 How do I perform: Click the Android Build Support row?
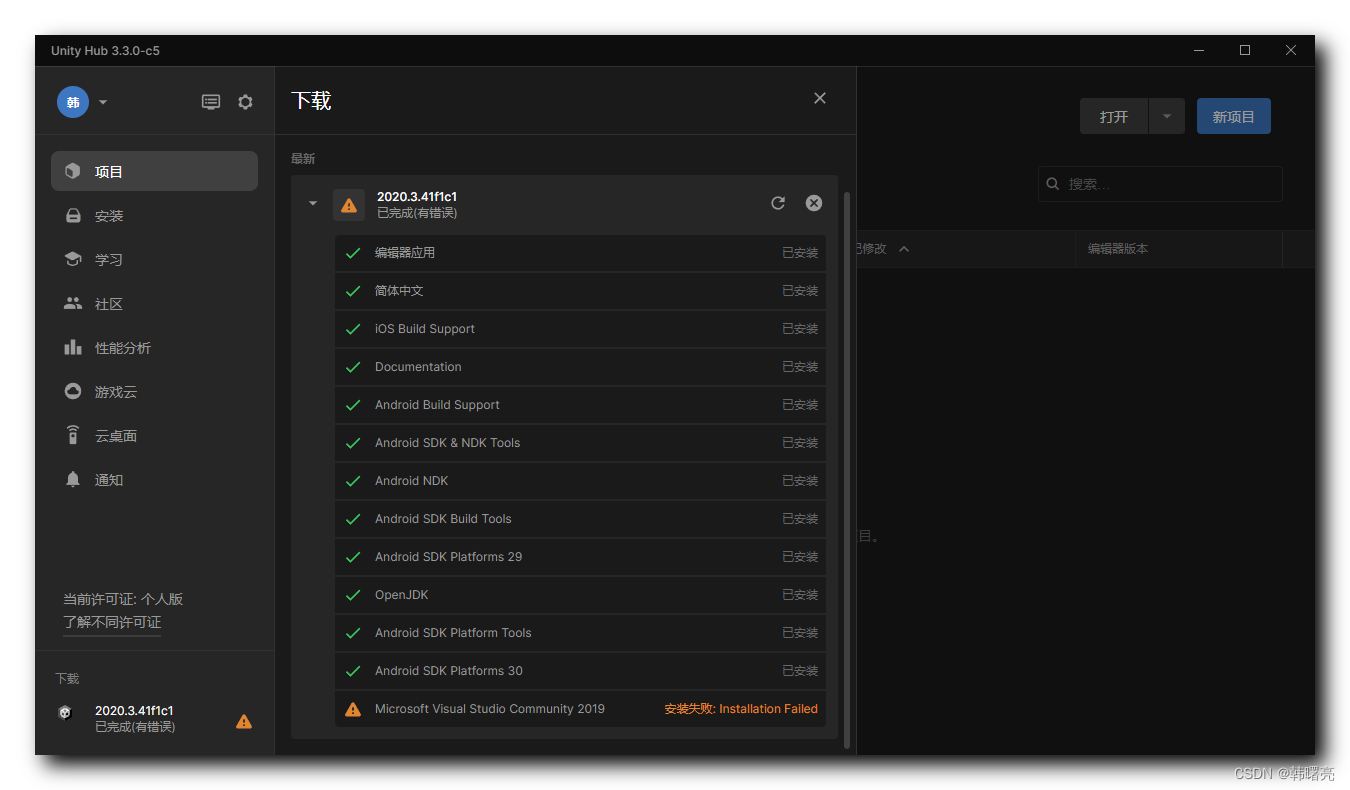[580, 405]
